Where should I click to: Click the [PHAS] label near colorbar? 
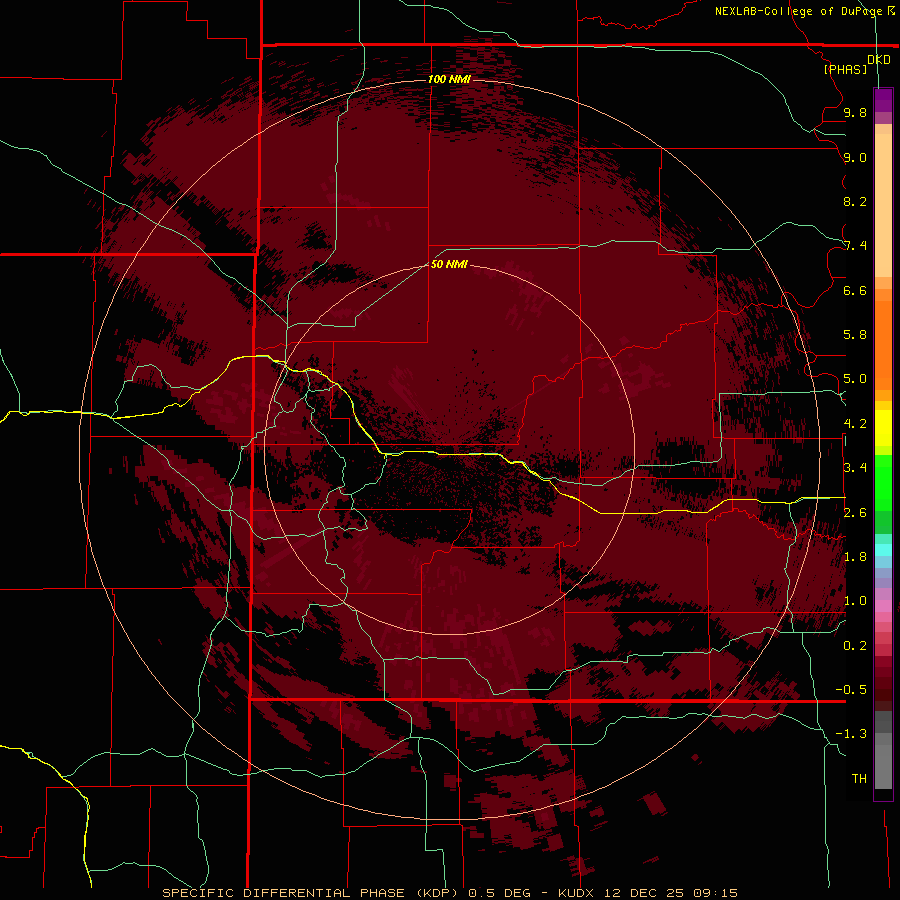(x=845, y=69)
